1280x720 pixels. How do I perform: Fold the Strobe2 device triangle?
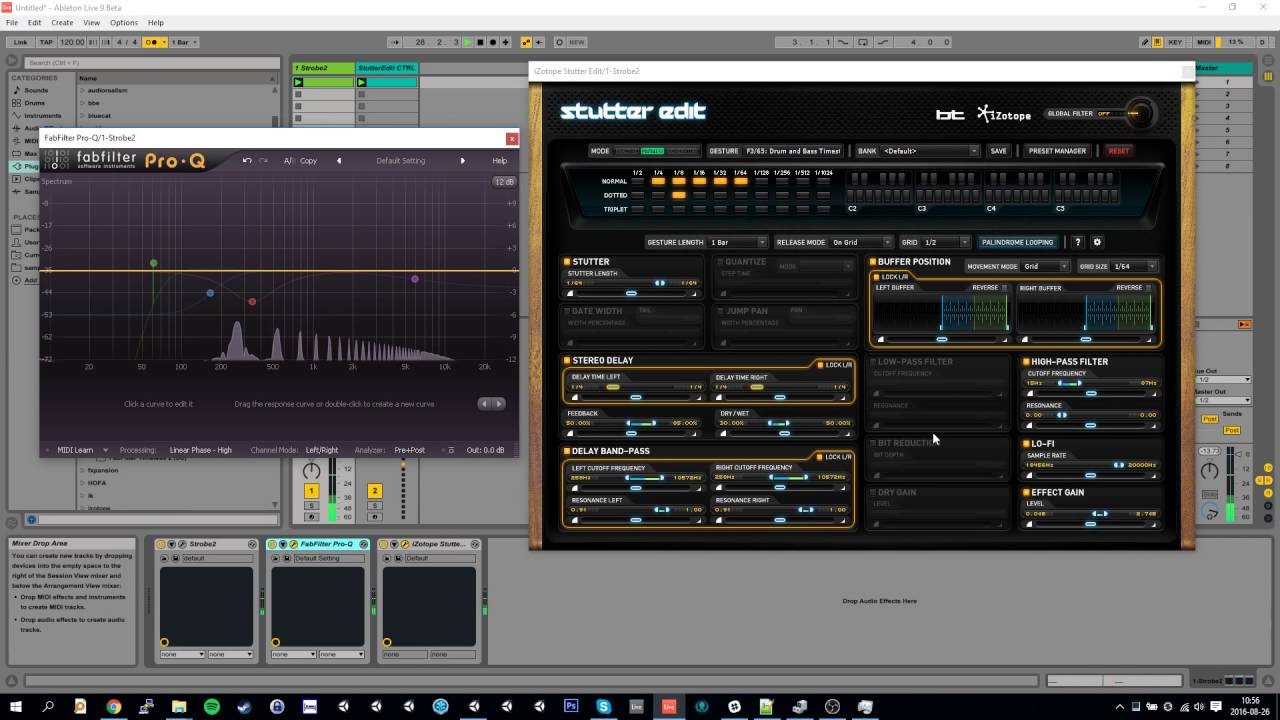pyautogui.click(x=171, y=544)
